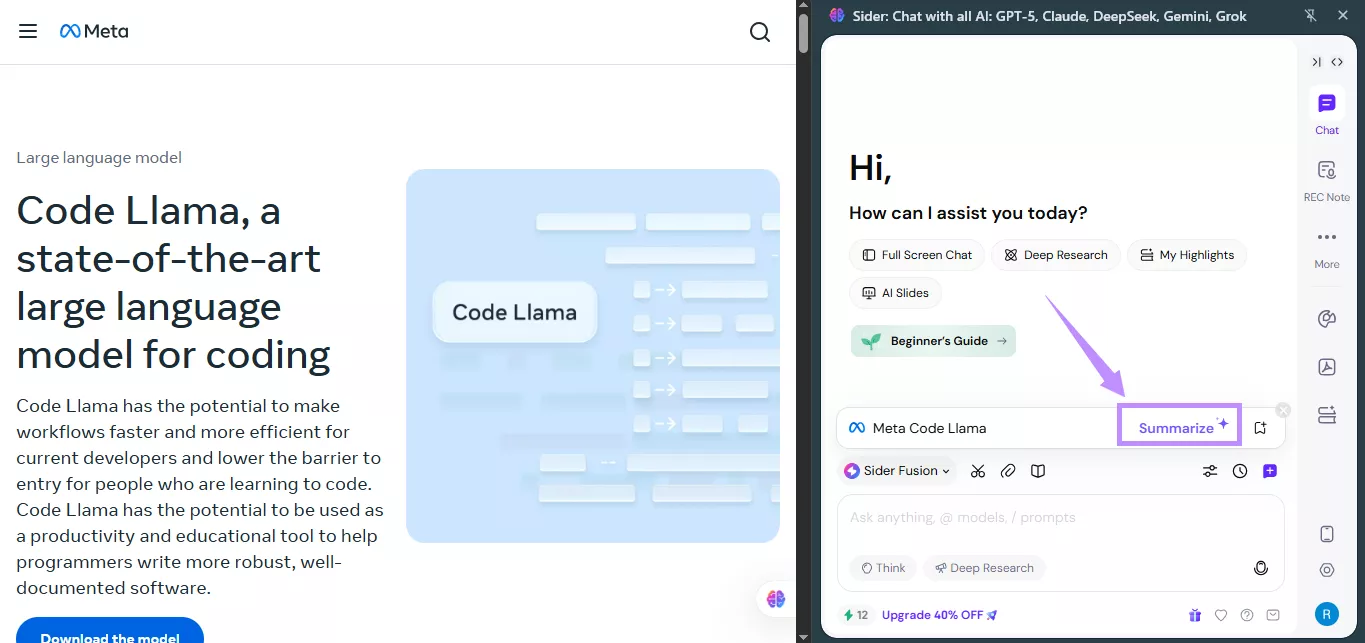Open the prompt library book icon

1038,471
